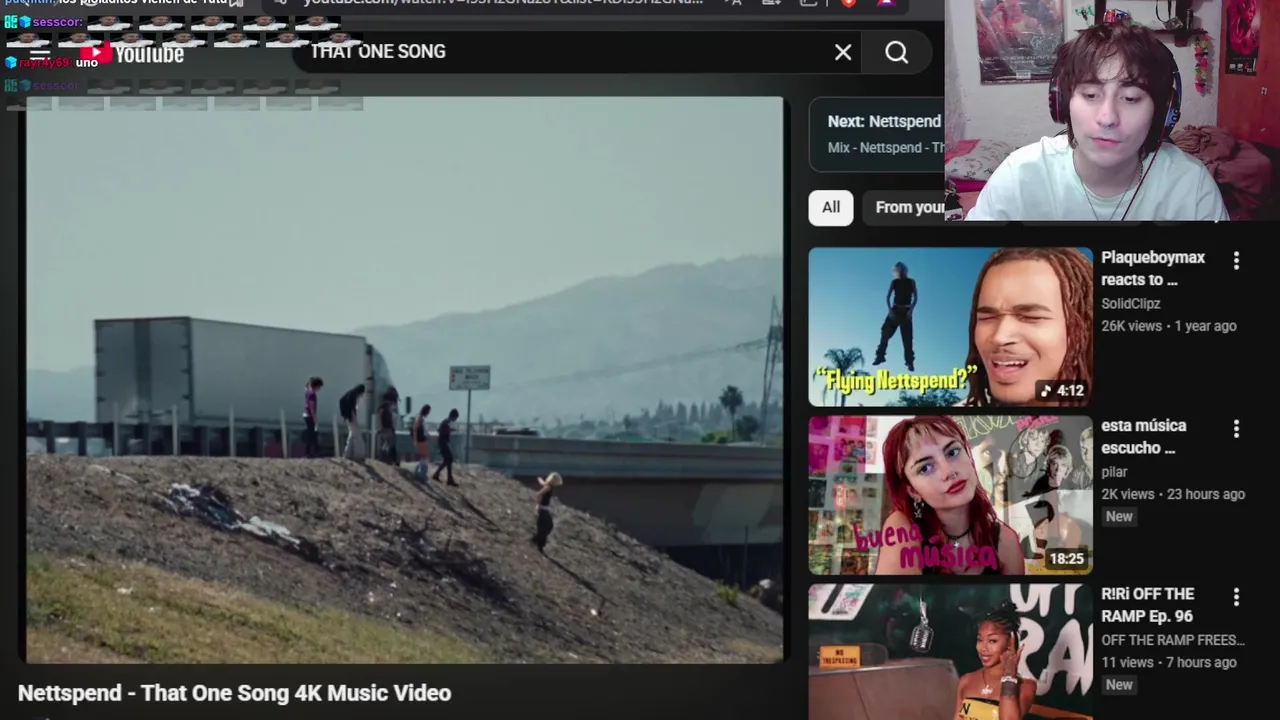Visit the SolidClipz channel name

pos(1131,303)
